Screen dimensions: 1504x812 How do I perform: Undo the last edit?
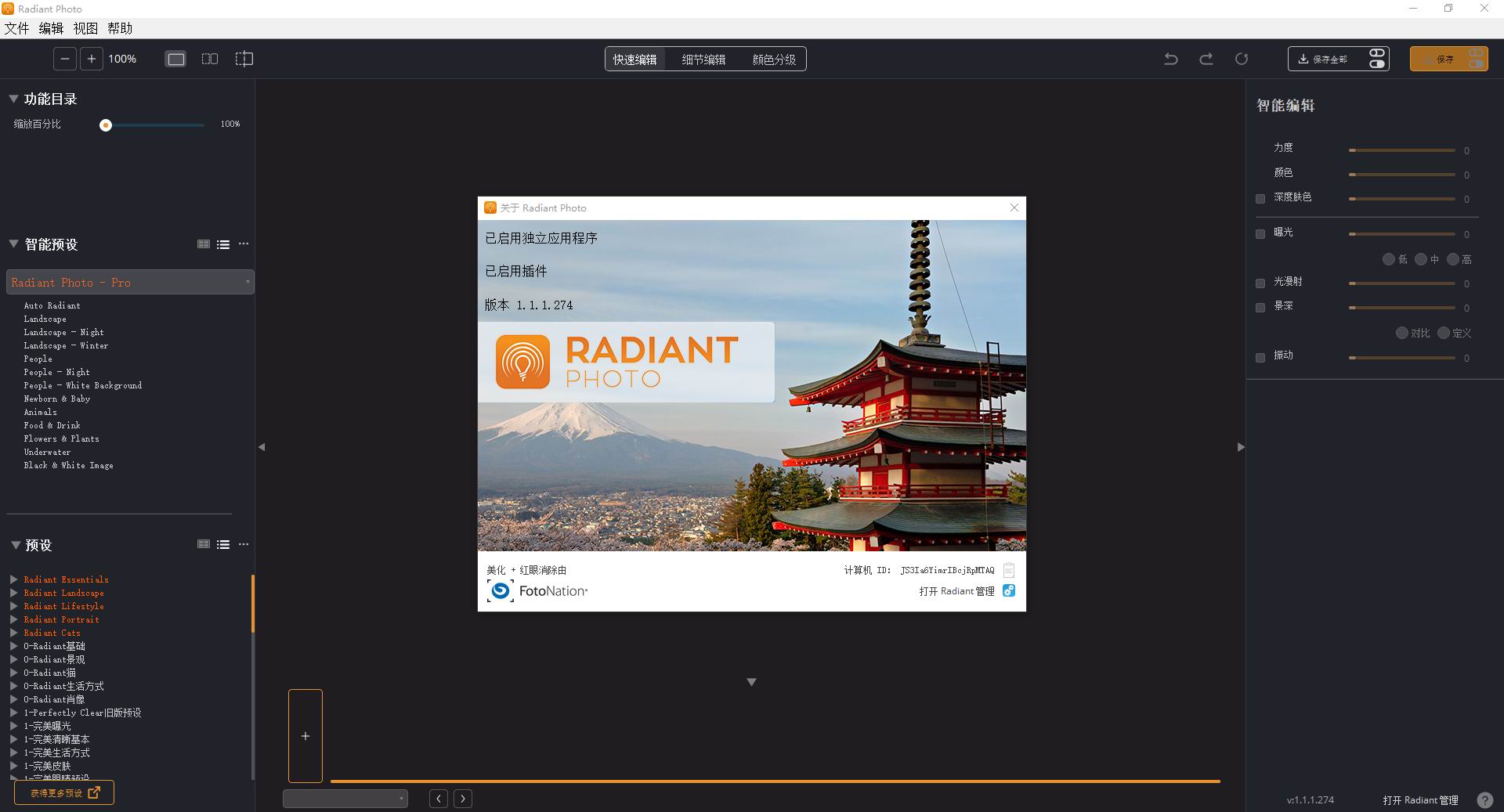(1171, 59)
